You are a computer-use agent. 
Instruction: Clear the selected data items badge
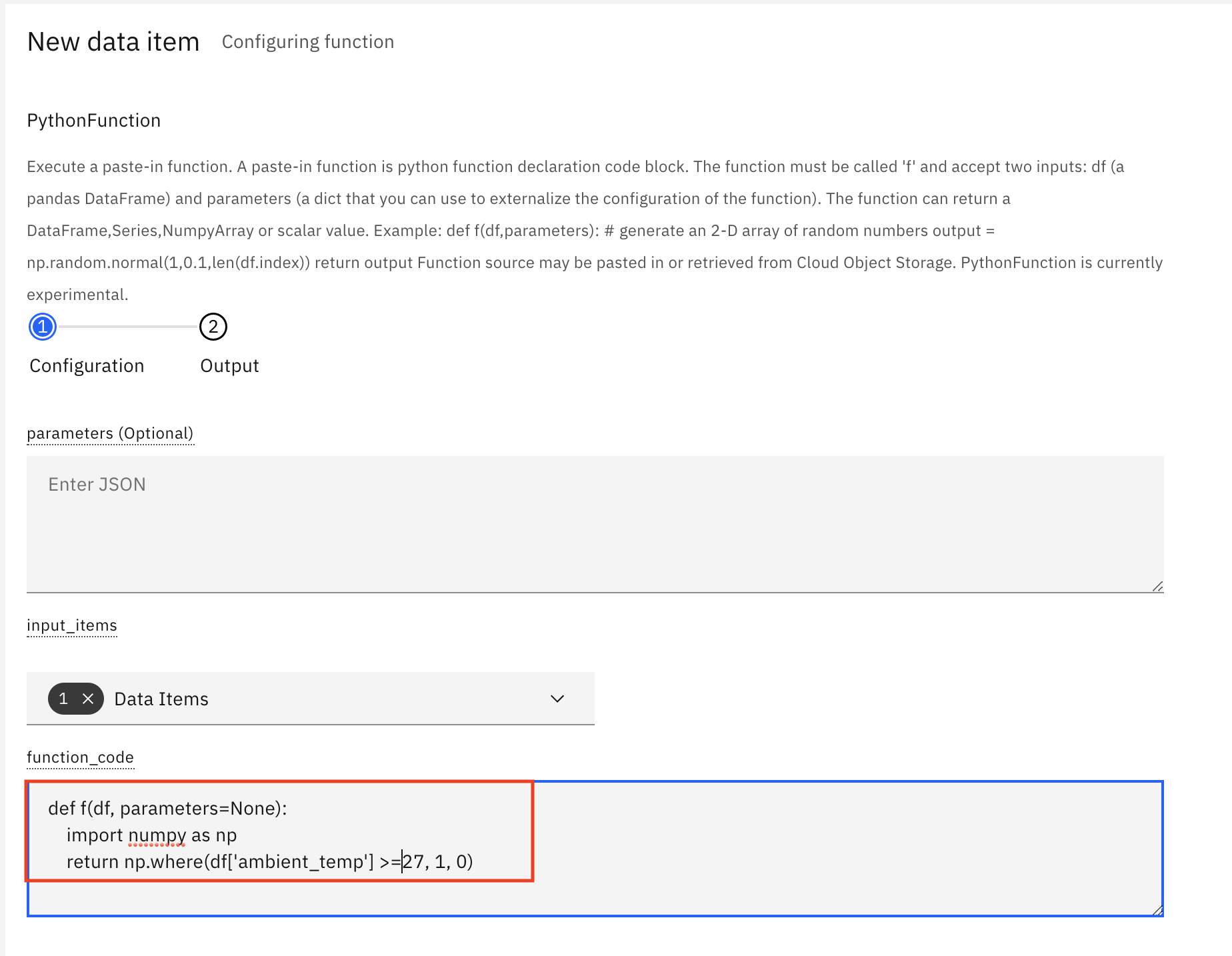88,699
